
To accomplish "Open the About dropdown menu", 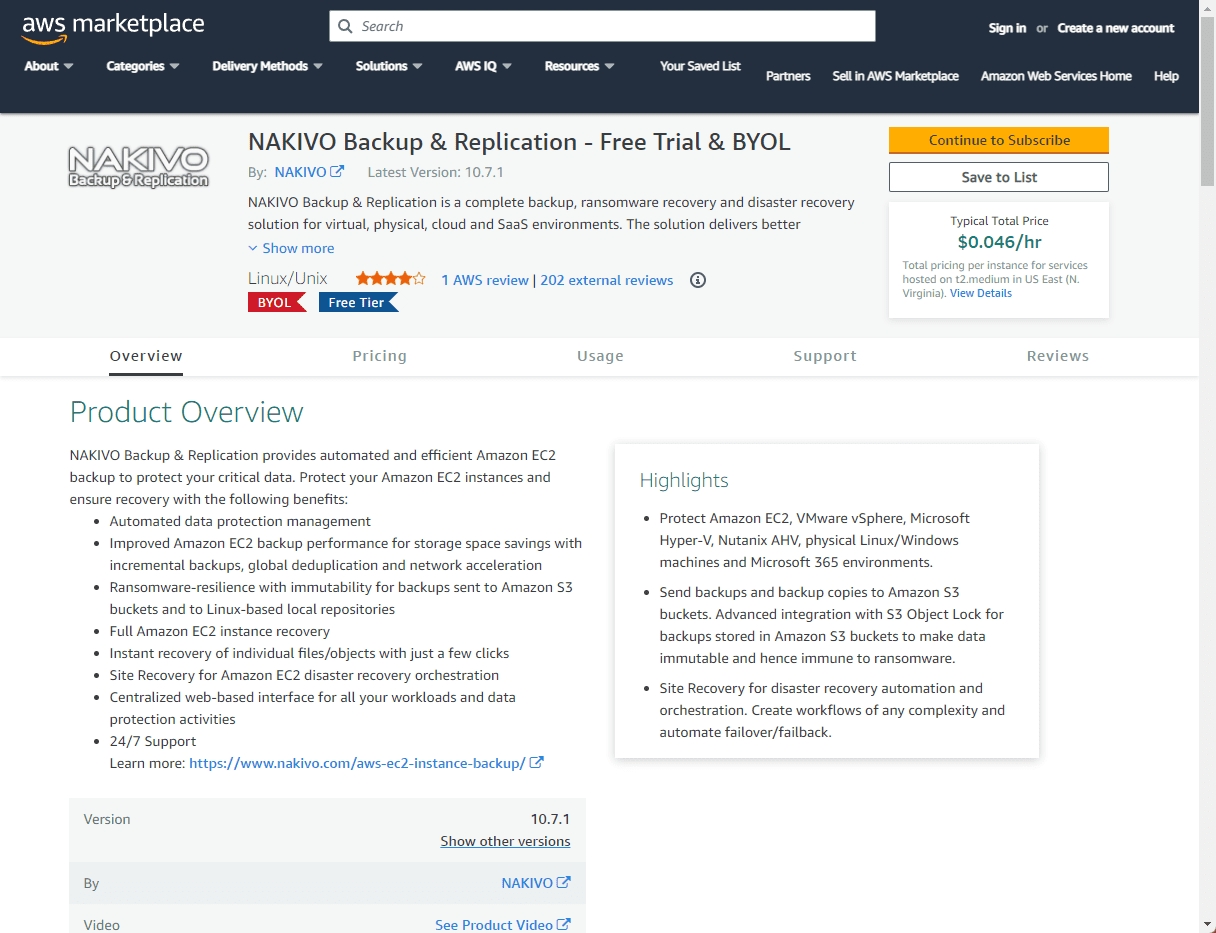I will click(x=49, y=66).
